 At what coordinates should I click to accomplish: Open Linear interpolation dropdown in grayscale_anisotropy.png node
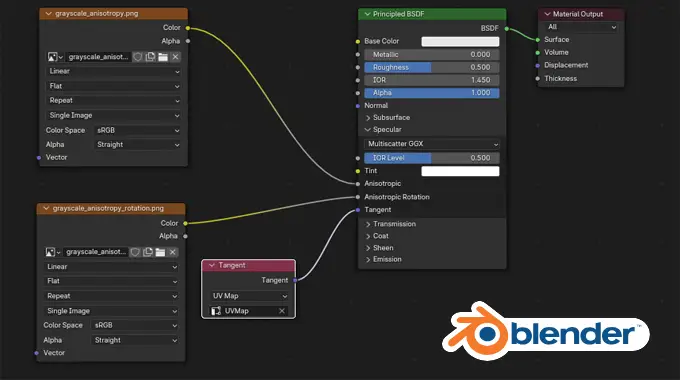coord(114,71)
